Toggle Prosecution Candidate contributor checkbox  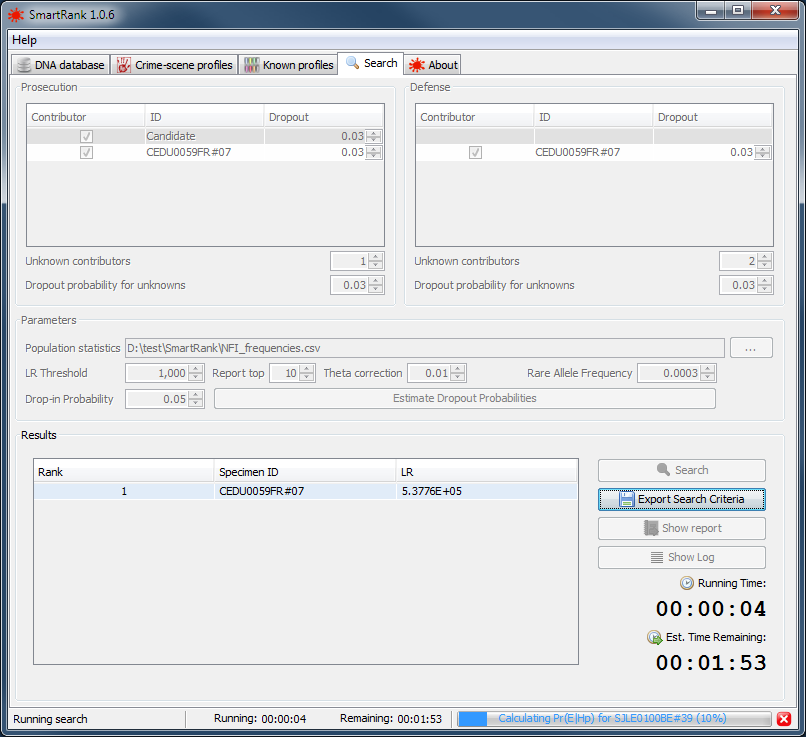(x=86, y=136)
